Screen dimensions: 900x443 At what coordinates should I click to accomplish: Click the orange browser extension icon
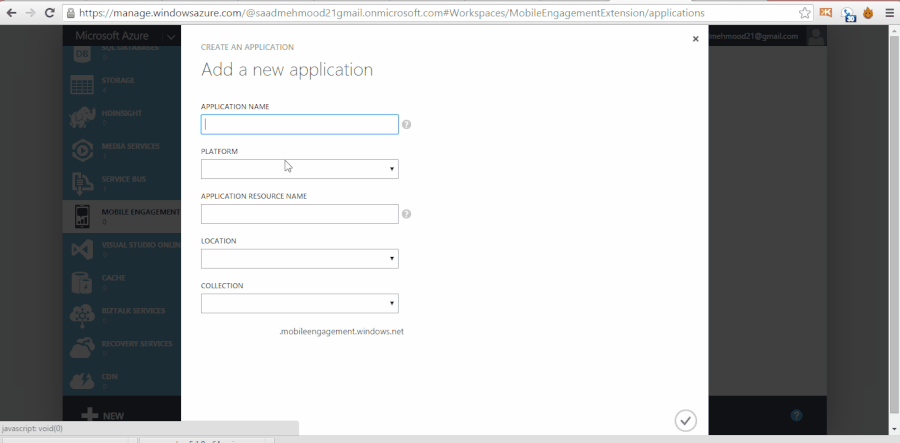click(x=825, y=12)
